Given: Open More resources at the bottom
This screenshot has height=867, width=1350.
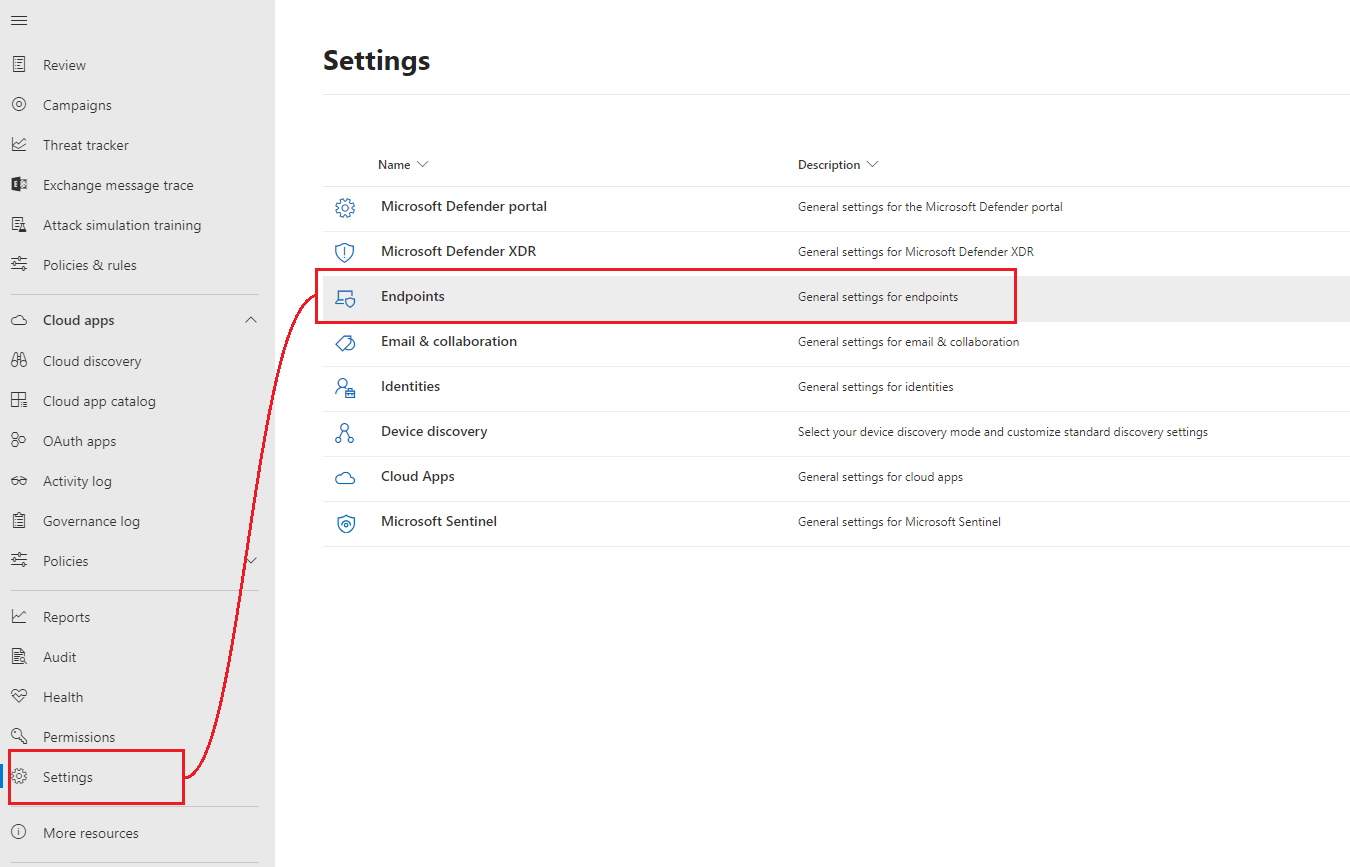Looking at the screenshot, I should pyautogui.click(x=91, y=832).
